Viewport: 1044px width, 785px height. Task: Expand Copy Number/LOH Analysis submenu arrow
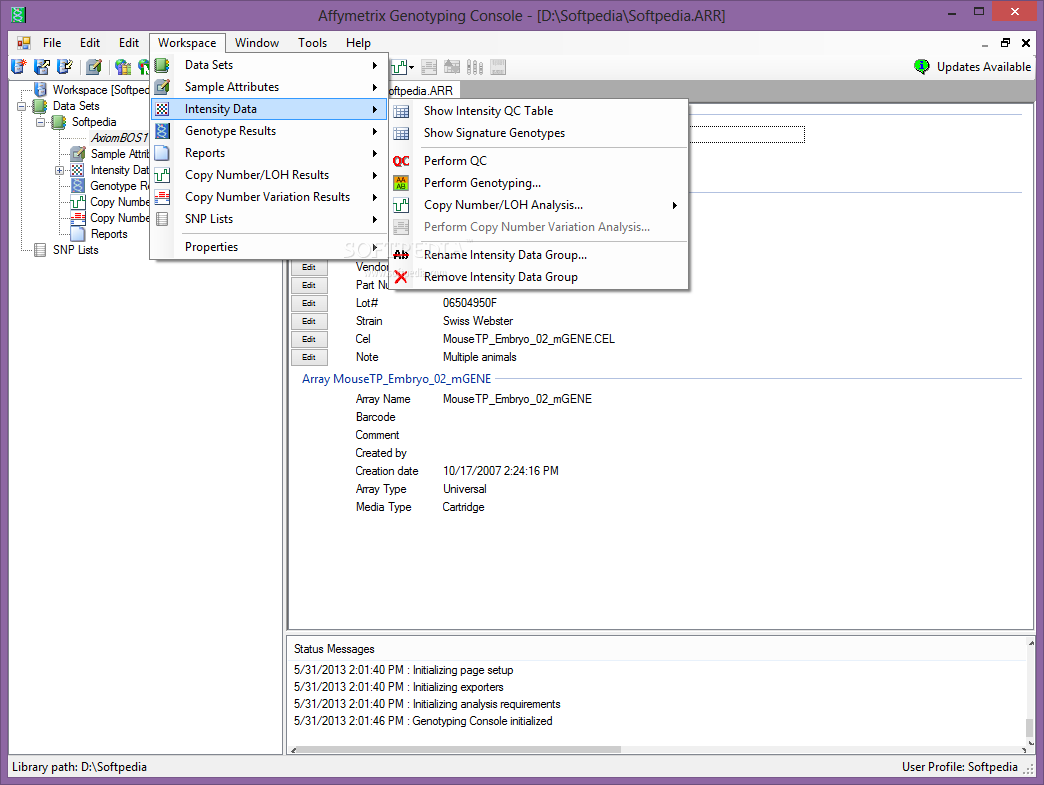pos(674,205)
